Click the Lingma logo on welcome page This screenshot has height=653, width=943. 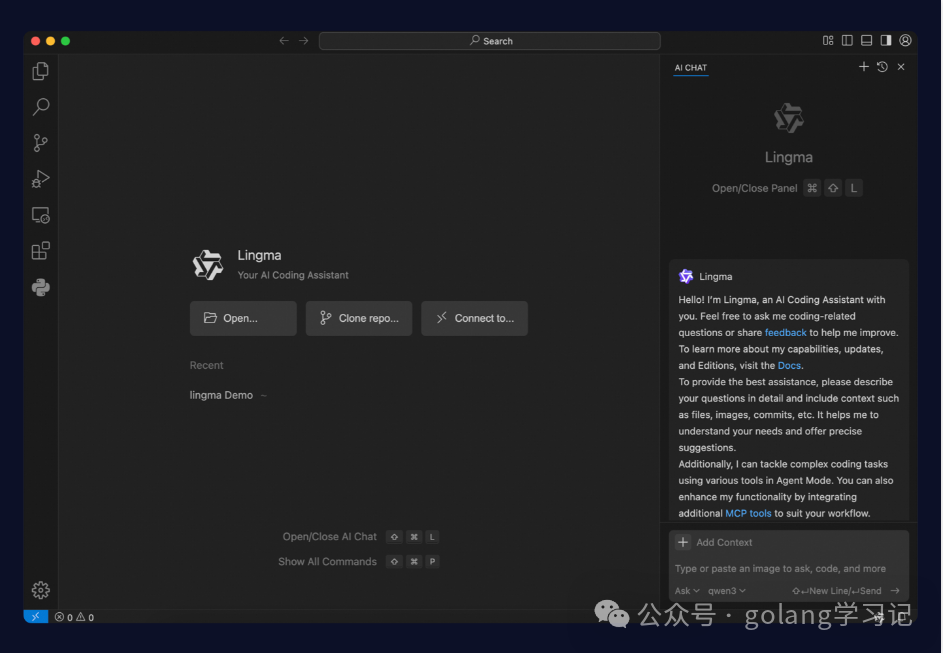[208, 265]
